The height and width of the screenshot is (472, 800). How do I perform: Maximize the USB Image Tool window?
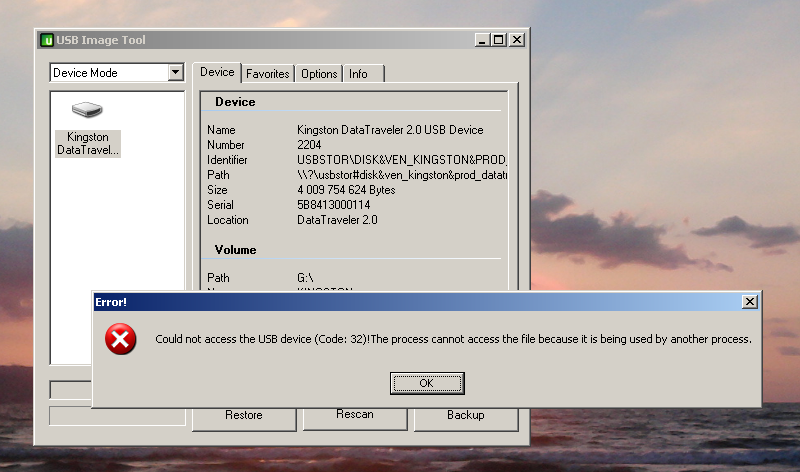(499, 40)
